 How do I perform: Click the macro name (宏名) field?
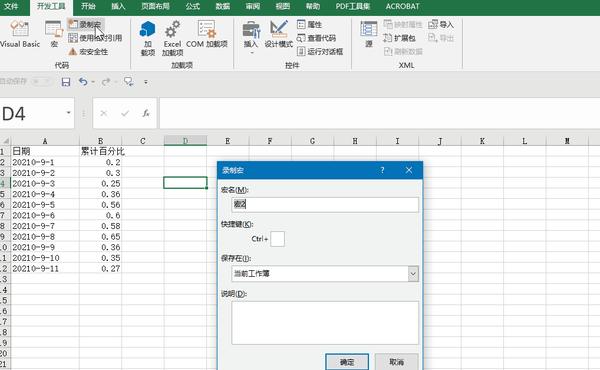click(325, 205)
